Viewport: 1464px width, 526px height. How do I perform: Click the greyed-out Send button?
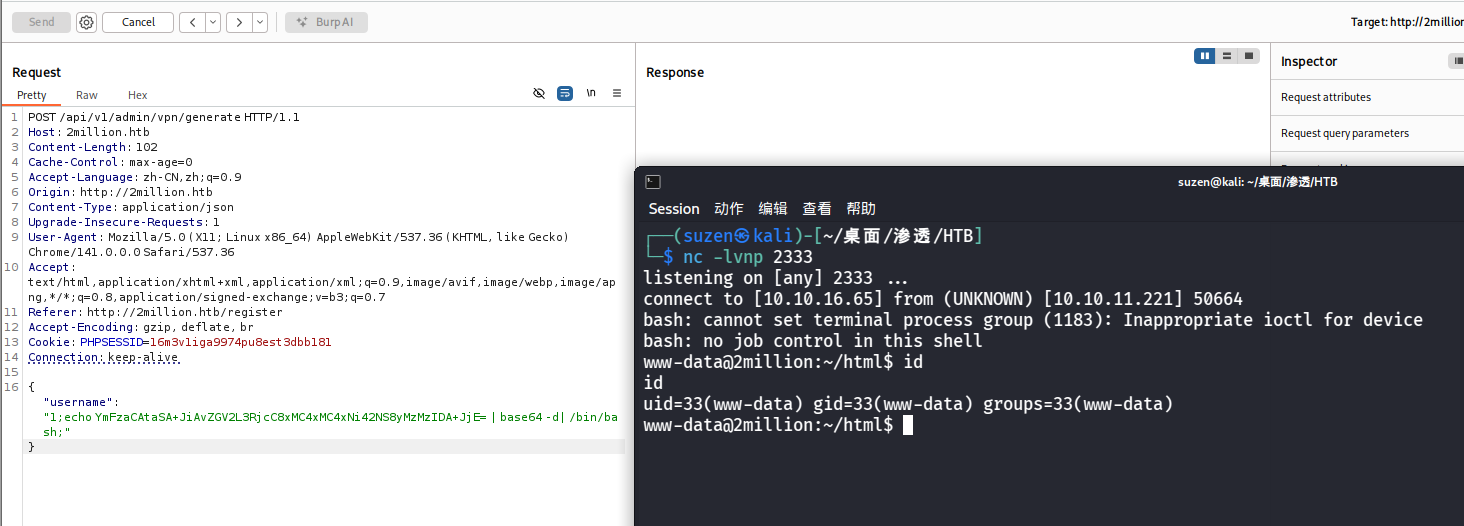click(41, 22)
